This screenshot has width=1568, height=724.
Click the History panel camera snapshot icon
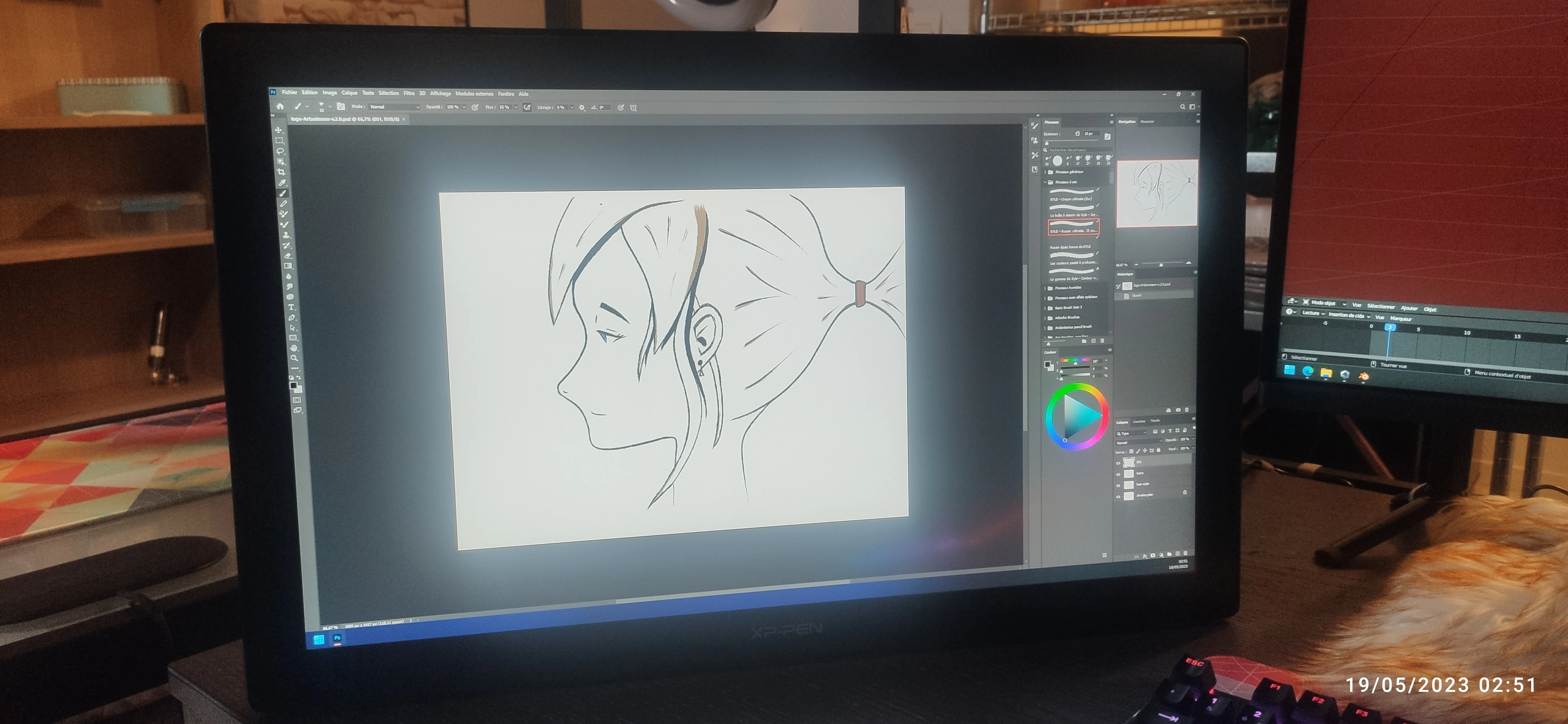[x=1178, y=410]
